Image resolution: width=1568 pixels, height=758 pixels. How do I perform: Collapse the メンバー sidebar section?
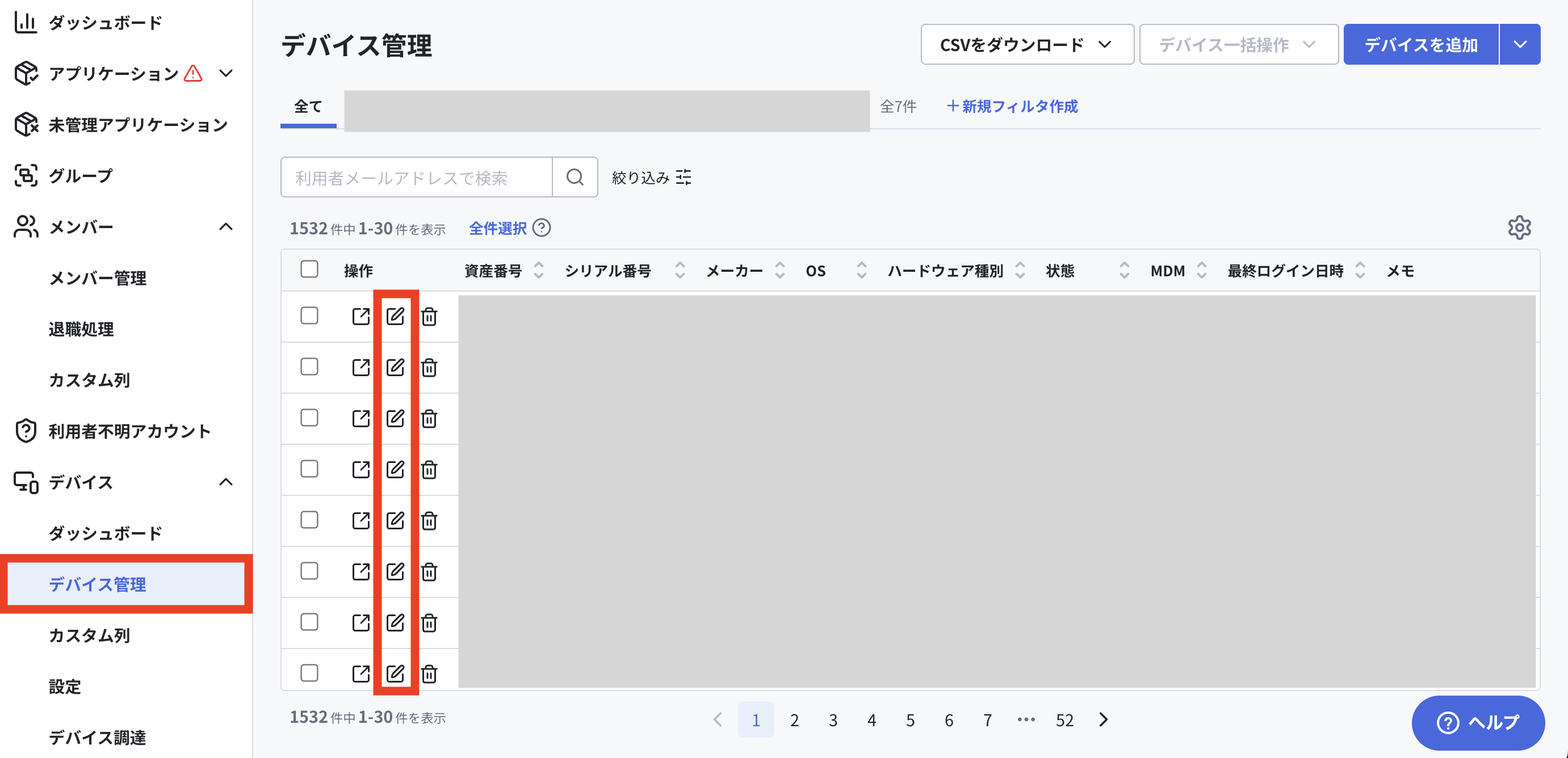click(226, 227)
